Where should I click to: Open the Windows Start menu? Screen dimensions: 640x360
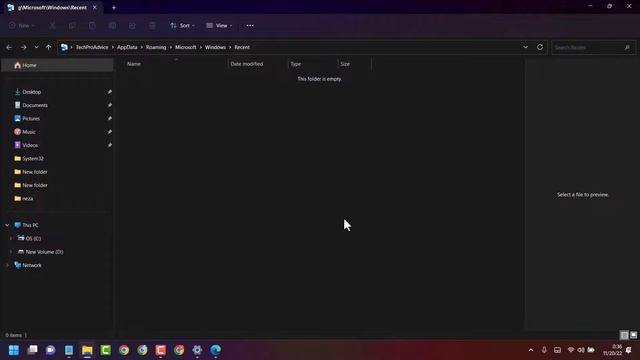[14, 350]
